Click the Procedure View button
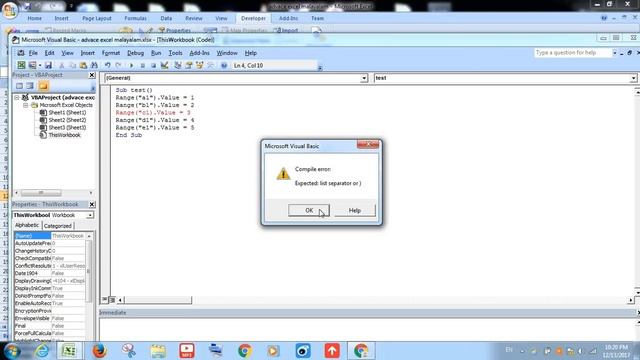Viewport: 640px width, 360px height. (104, 300)
